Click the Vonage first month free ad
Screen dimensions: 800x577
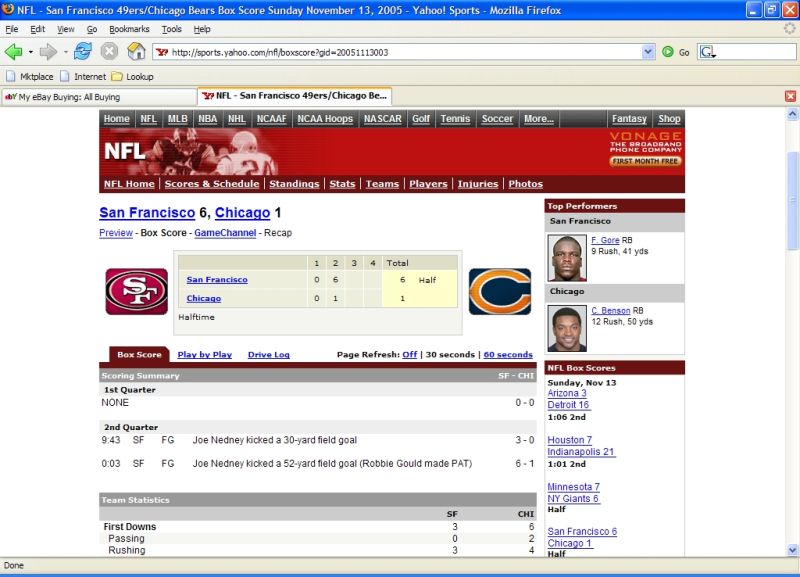(x=645, y=149)
